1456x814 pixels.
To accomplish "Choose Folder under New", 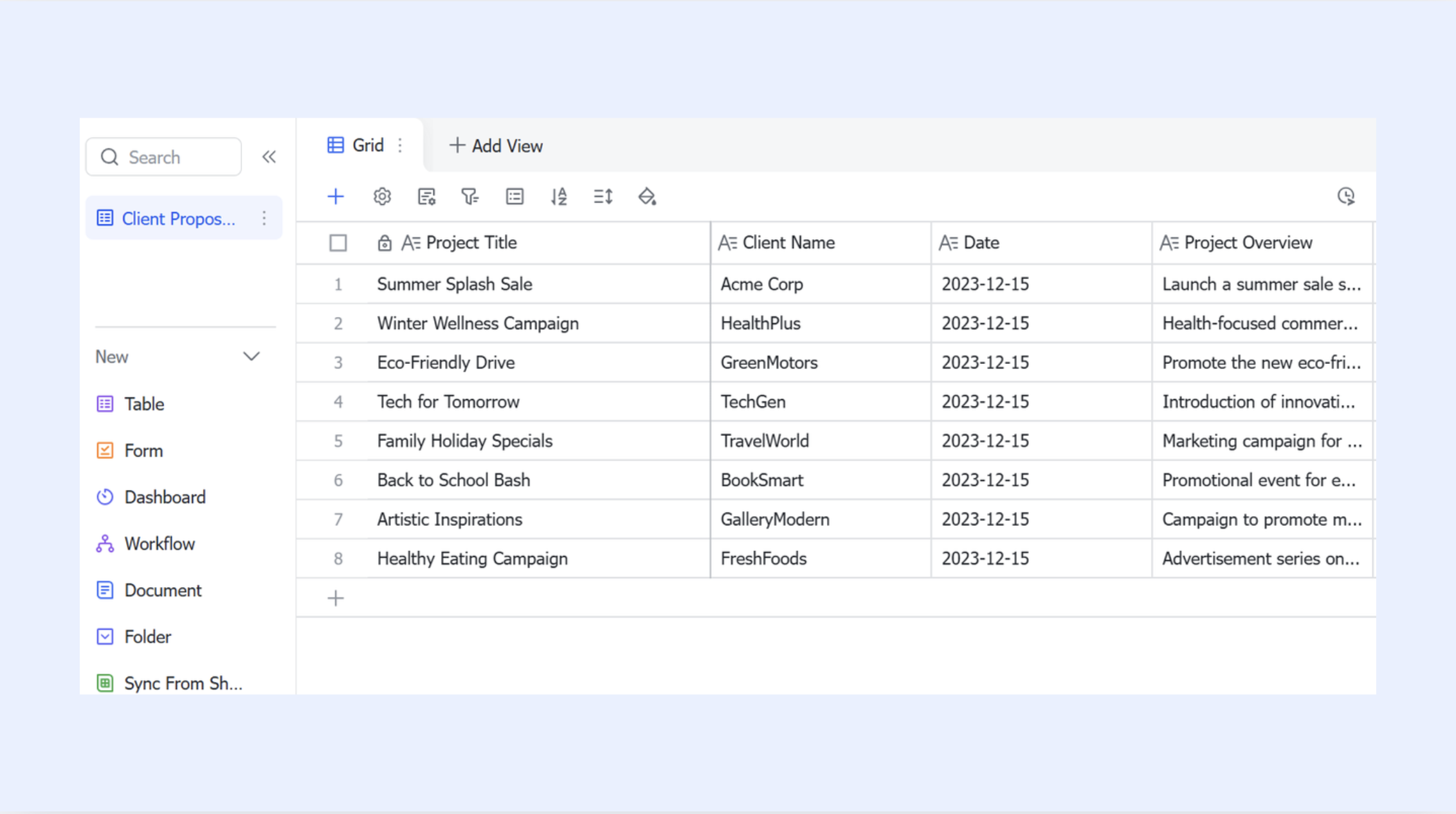I will pos(148,637).
